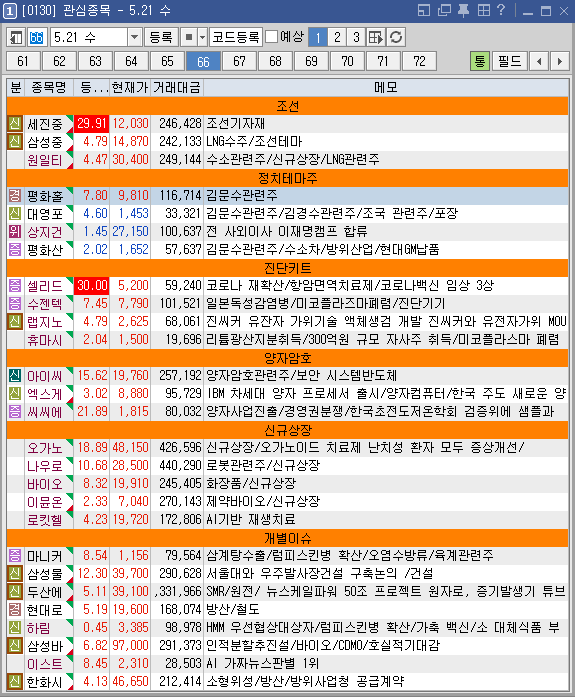This screenshot has width=575, height=697.
Task: Click the 증 badge on 셀리드 row
Action: [15, 285]
